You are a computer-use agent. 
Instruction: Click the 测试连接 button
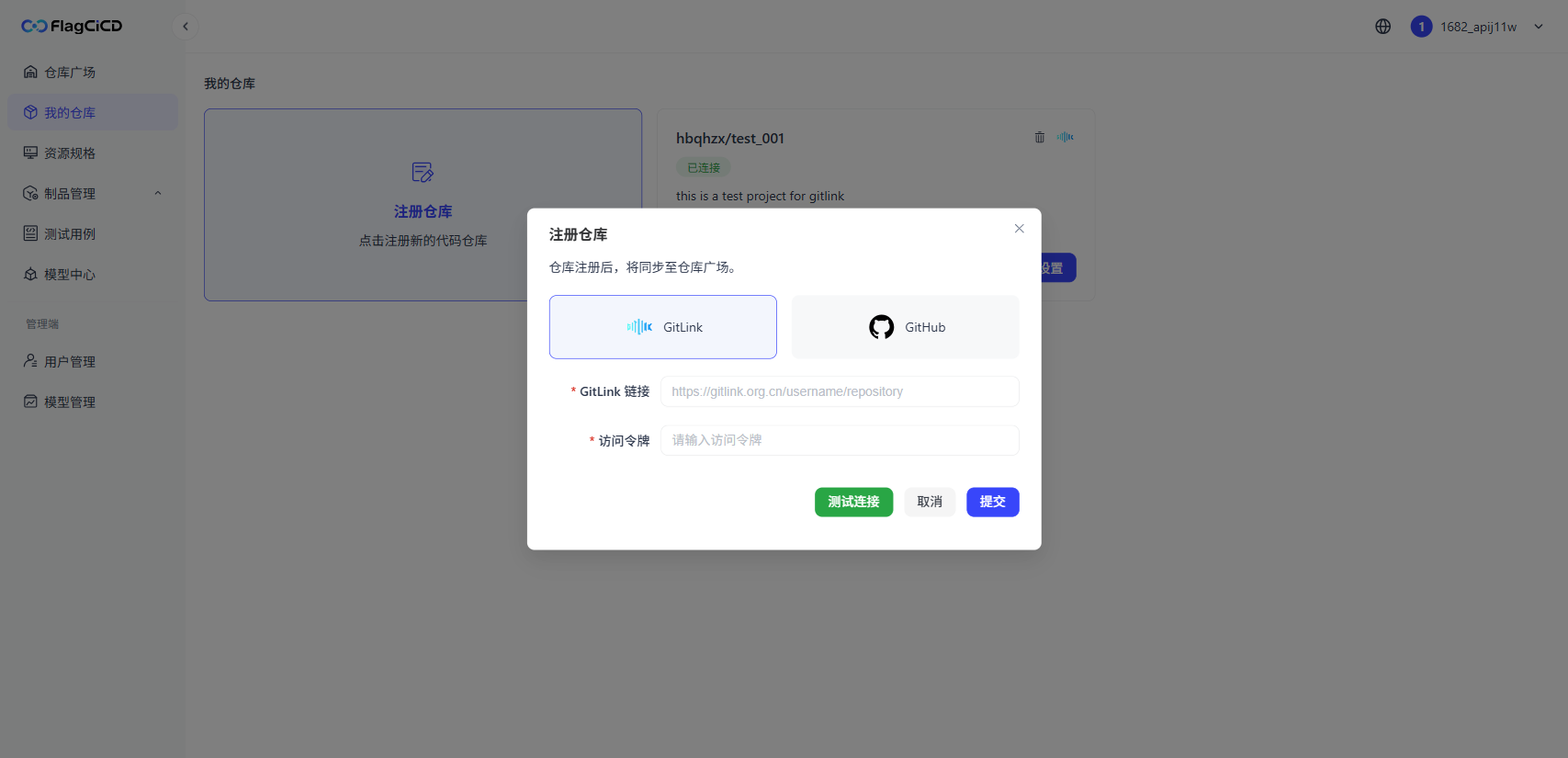[853, 502]
